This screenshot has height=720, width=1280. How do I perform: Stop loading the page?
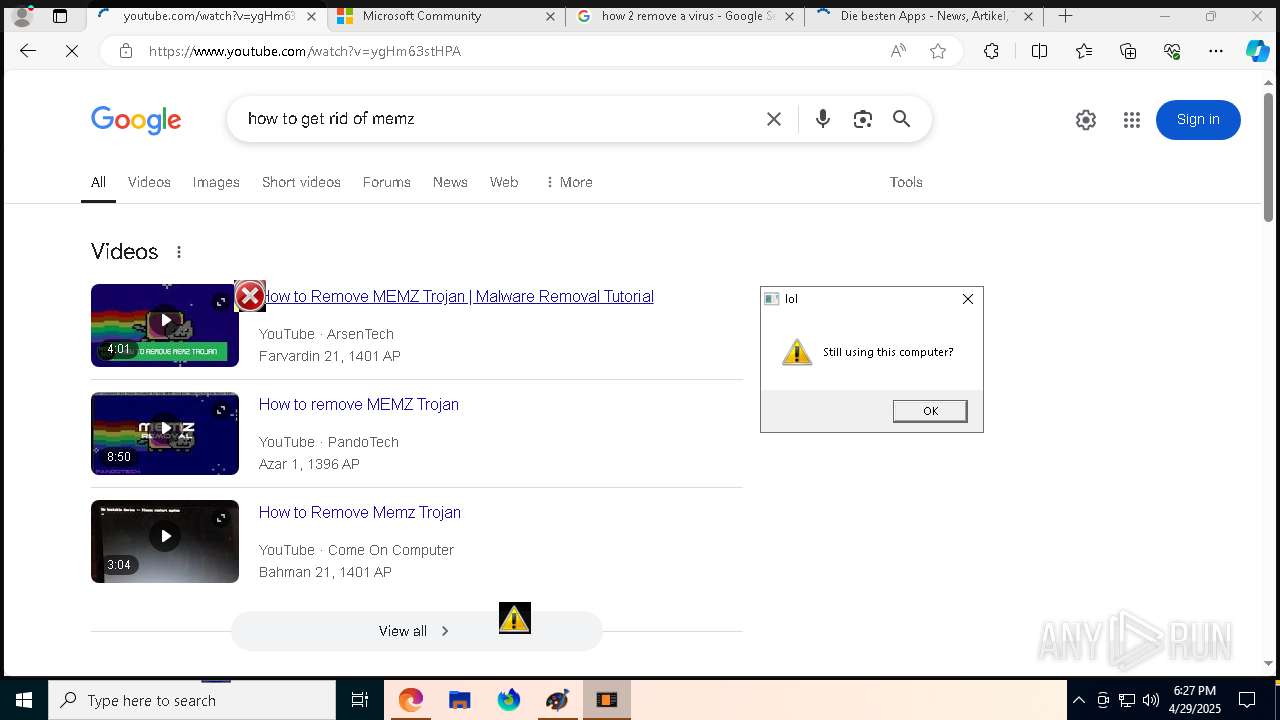click(x=72, y=51)
